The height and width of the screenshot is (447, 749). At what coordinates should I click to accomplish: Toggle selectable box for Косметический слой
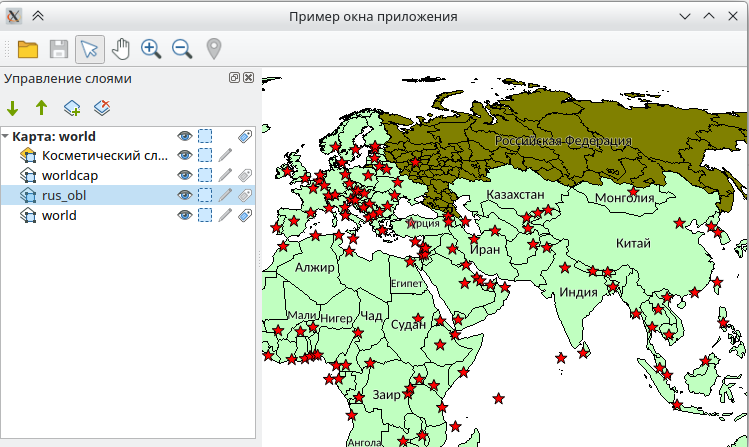(205, 155)
